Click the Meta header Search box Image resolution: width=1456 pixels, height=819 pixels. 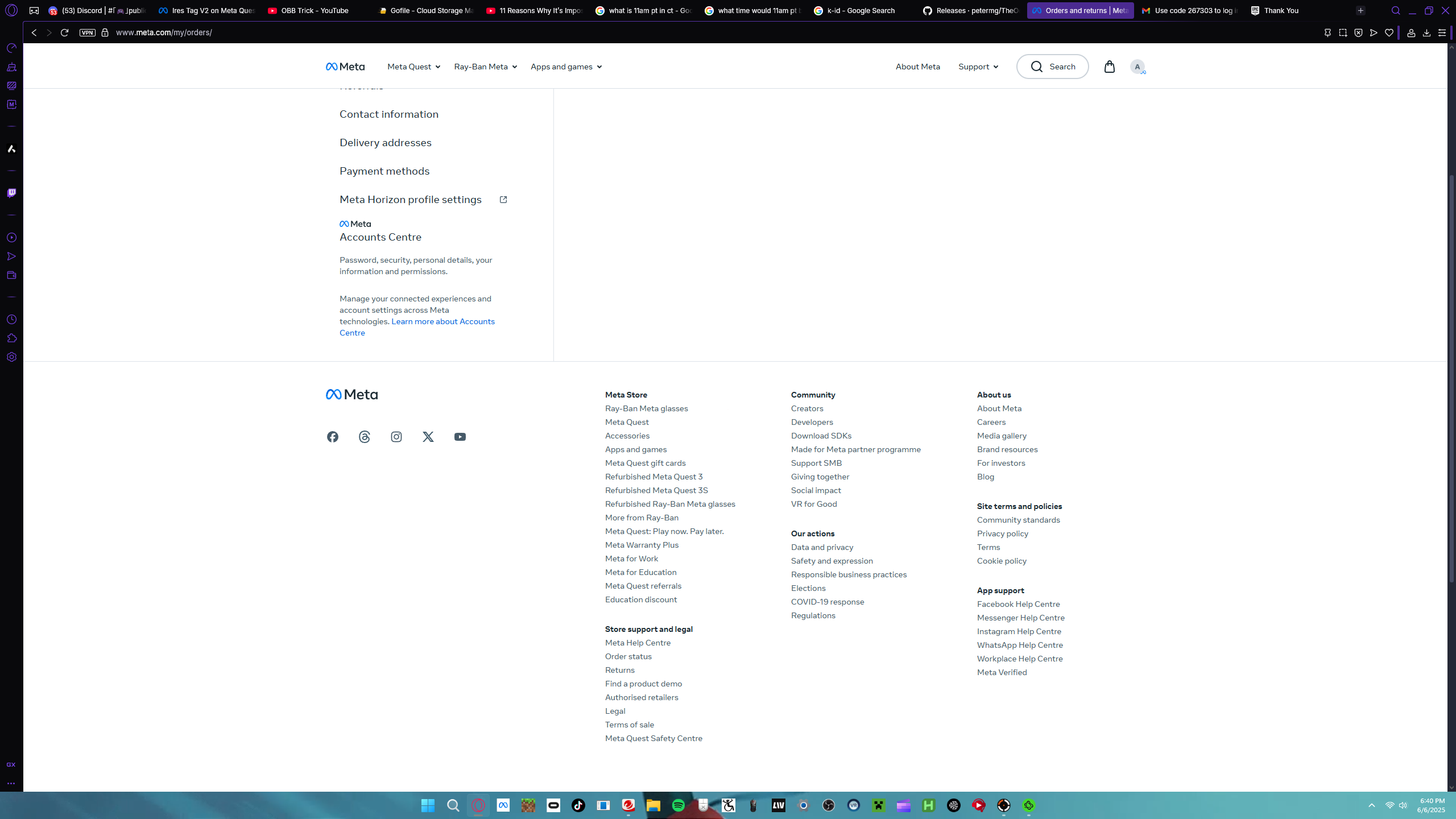coord(1052,67)
